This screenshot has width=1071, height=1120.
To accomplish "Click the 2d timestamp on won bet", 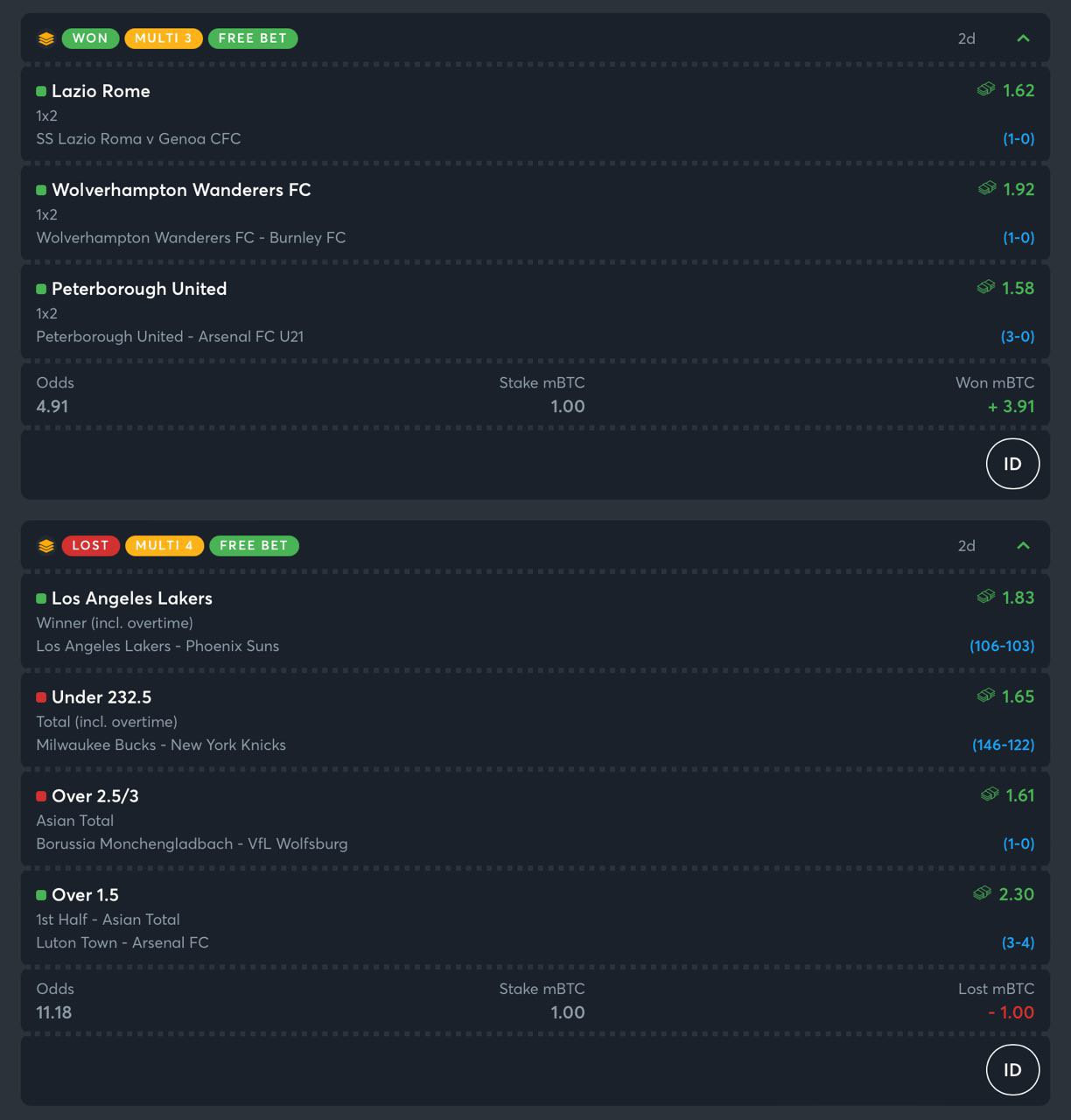I will point(967,38).
